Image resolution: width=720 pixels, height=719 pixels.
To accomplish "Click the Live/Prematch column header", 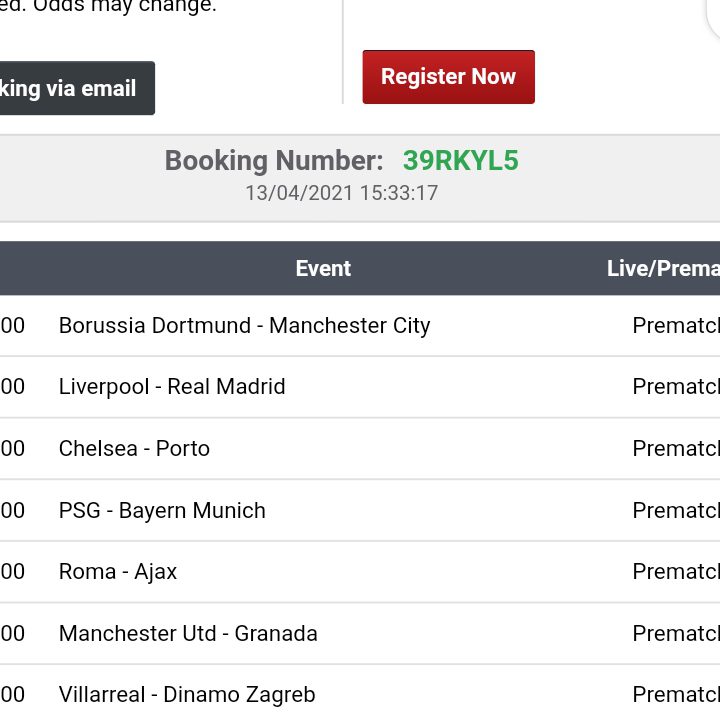I will [x=662, y=268].
